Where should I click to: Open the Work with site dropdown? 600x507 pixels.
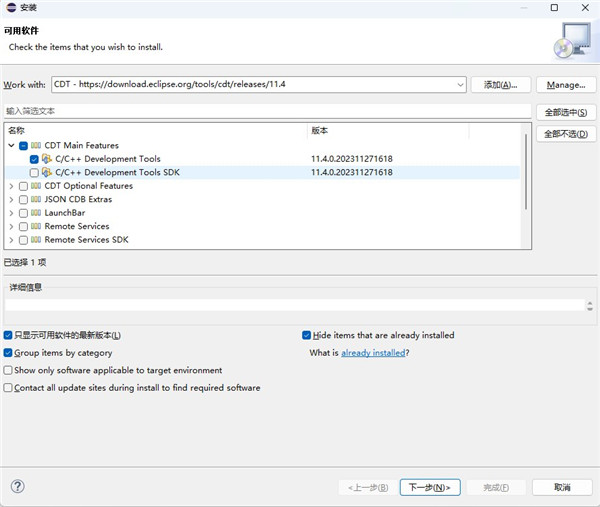[x=460, y=85]
